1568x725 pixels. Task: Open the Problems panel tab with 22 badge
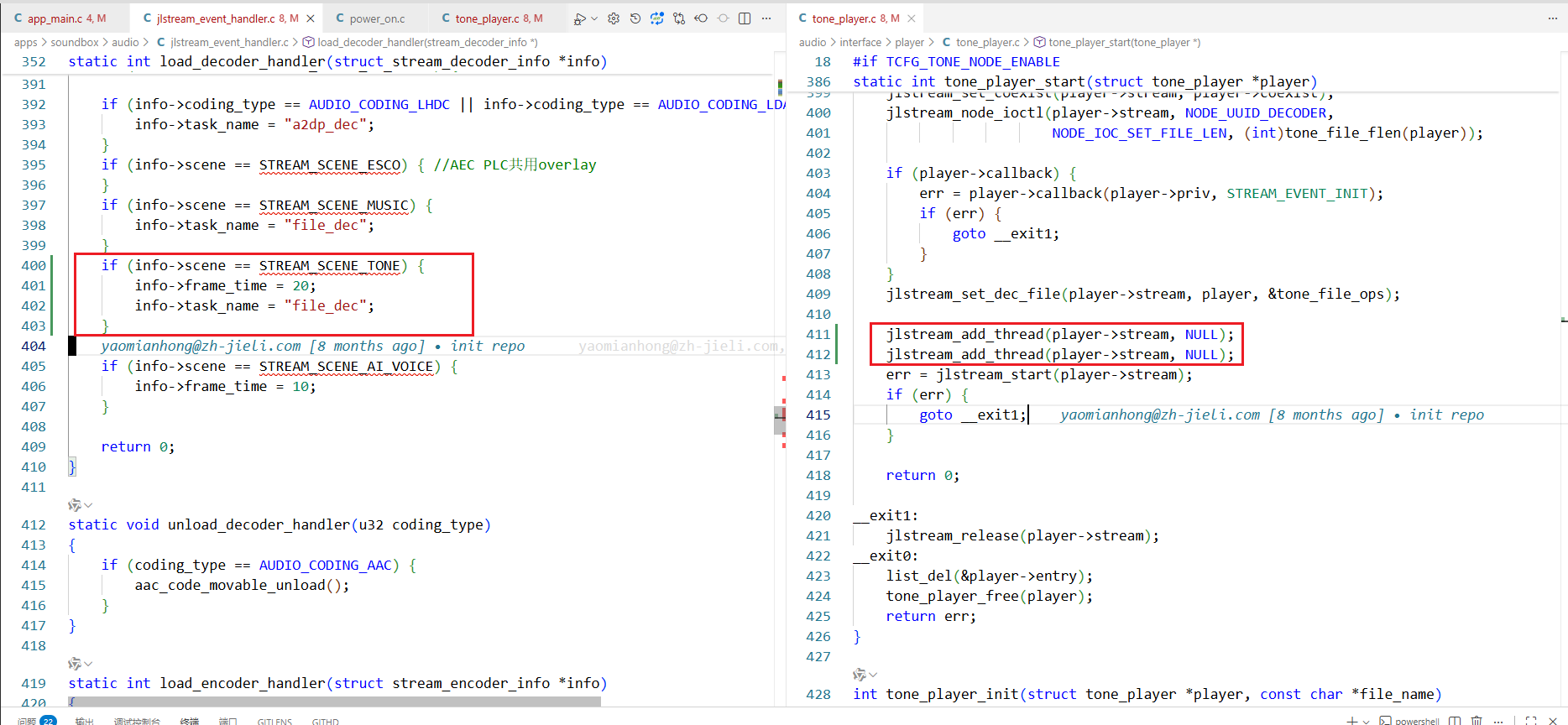click(36, 720)
